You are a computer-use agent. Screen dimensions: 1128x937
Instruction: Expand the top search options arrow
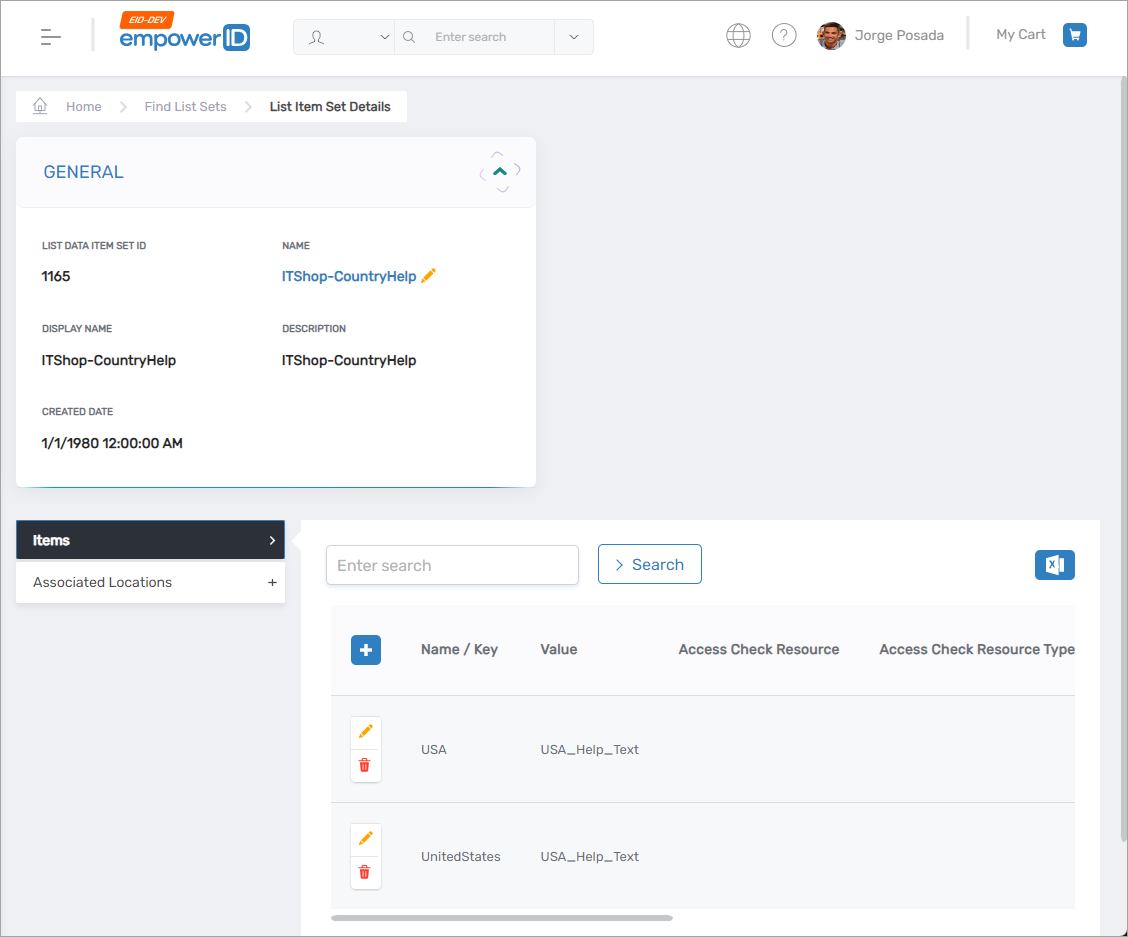point(573,37)
